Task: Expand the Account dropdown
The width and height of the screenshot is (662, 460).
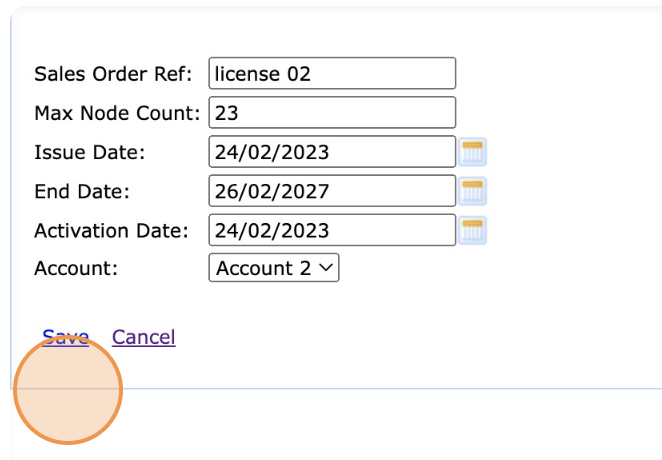Action: 274,268
